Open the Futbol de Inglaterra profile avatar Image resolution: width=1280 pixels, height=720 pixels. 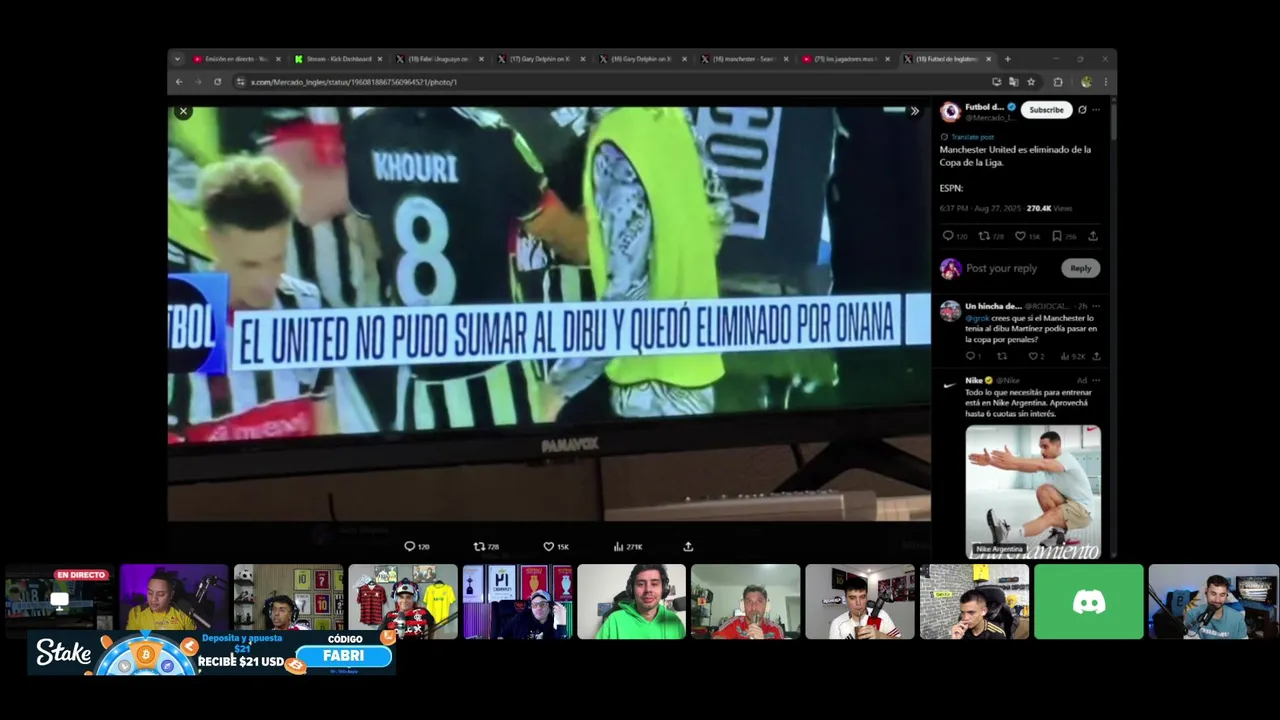[x=950, y=112]
